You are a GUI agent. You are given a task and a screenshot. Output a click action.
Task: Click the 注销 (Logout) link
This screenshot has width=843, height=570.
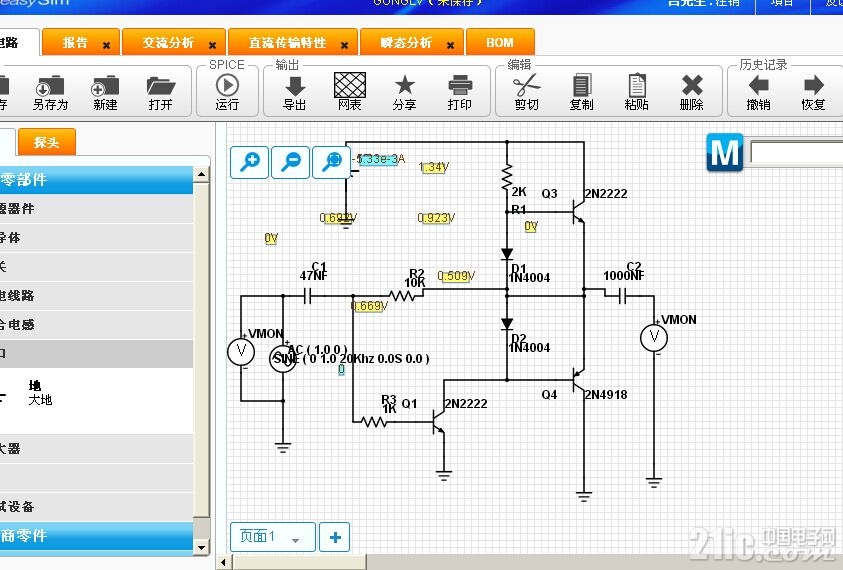pos(728,3)
